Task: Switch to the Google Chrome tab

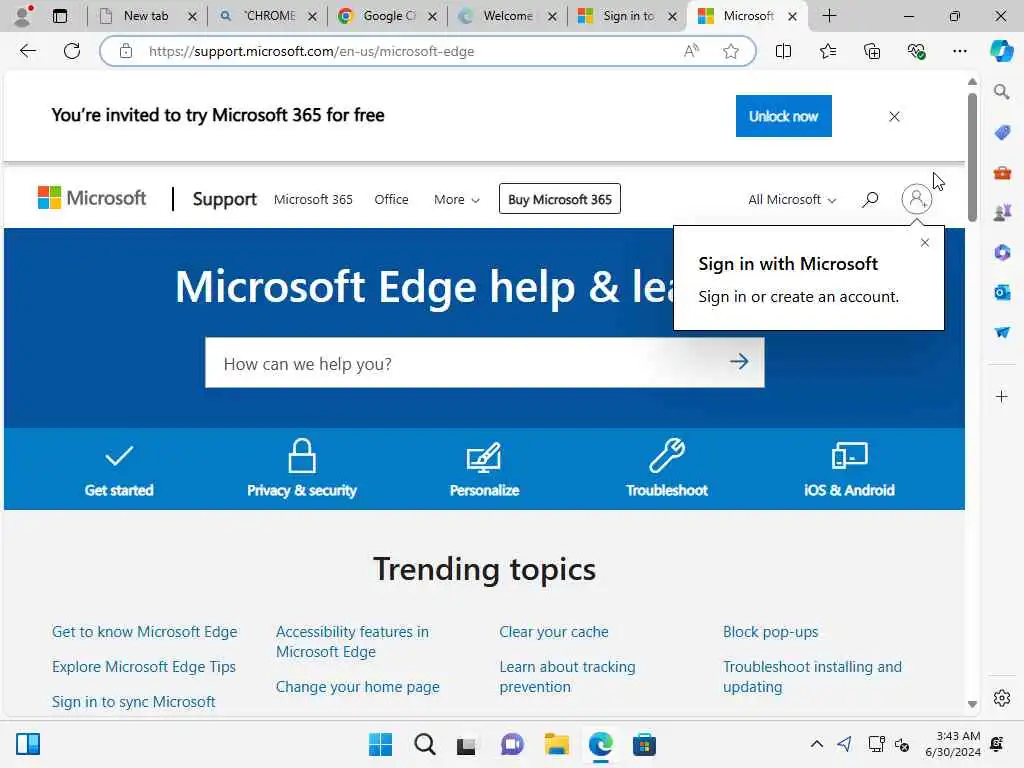Action: [x=389, y=16]
